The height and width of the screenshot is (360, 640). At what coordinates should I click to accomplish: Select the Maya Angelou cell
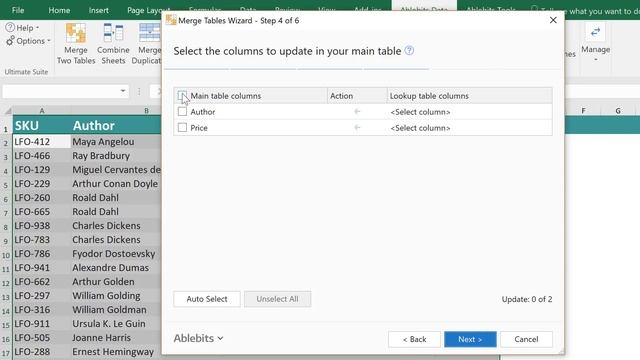(x=116, y=142)
